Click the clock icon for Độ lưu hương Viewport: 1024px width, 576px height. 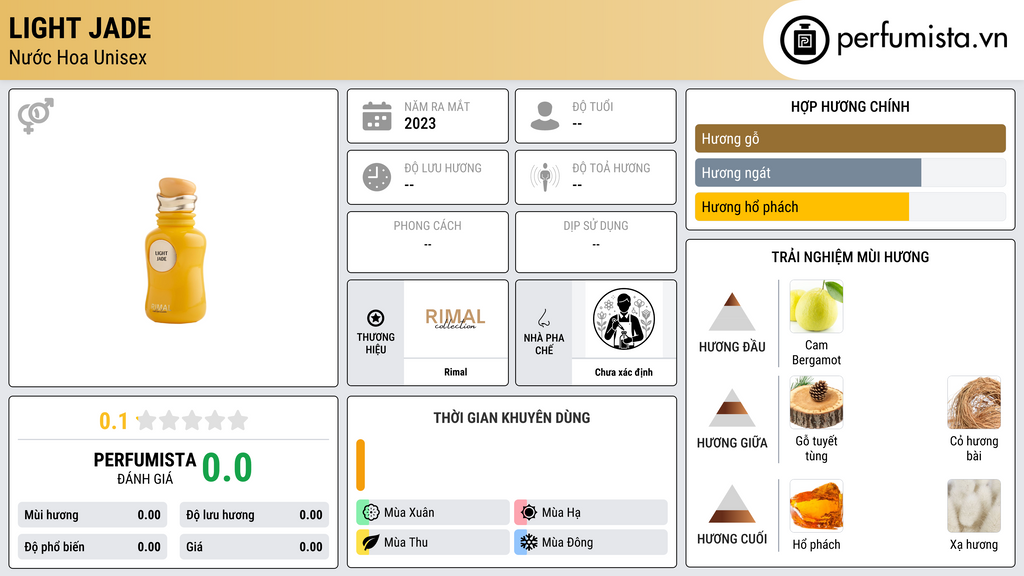(377, 177)
